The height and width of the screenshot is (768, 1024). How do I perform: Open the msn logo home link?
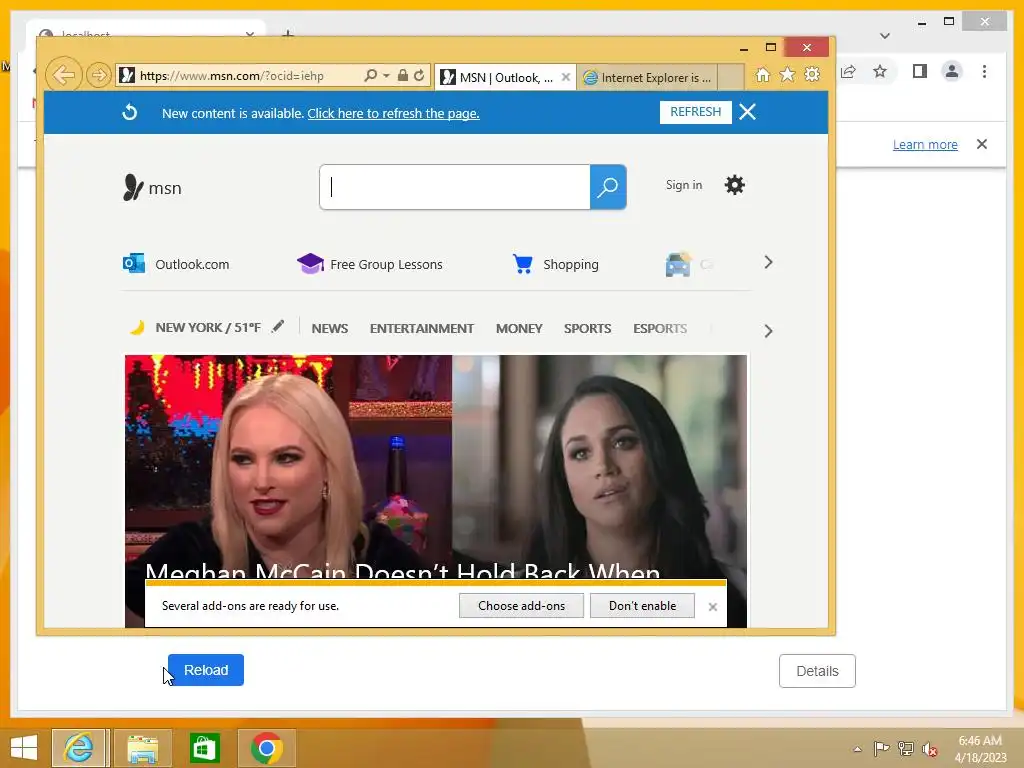152,188
